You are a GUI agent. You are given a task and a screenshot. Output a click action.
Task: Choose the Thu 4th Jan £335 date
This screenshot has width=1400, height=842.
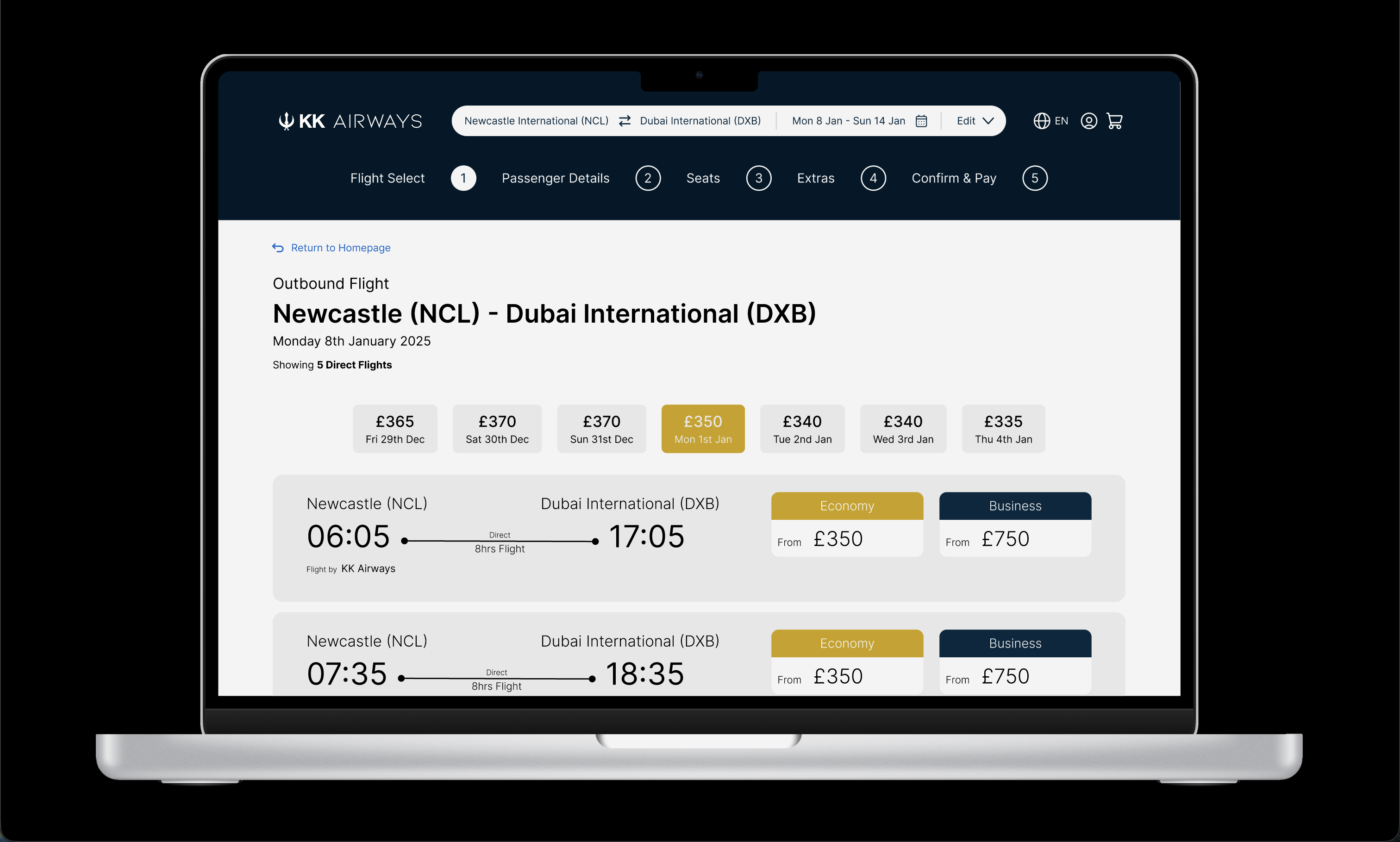(1003, 429)
